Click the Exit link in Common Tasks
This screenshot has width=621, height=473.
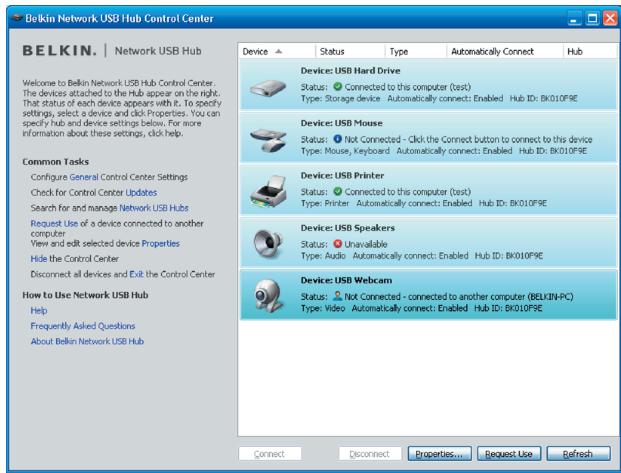(x=136, y=274)
